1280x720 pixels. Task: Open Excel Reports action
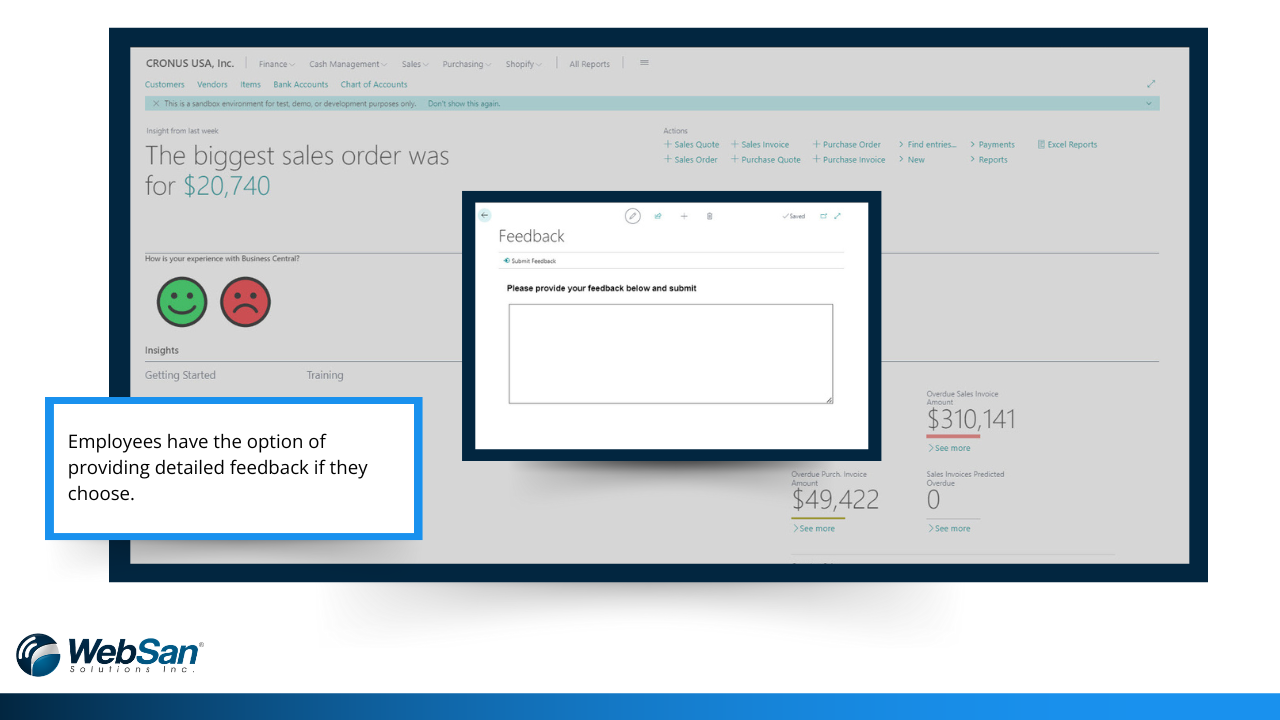coord(1067,144)
